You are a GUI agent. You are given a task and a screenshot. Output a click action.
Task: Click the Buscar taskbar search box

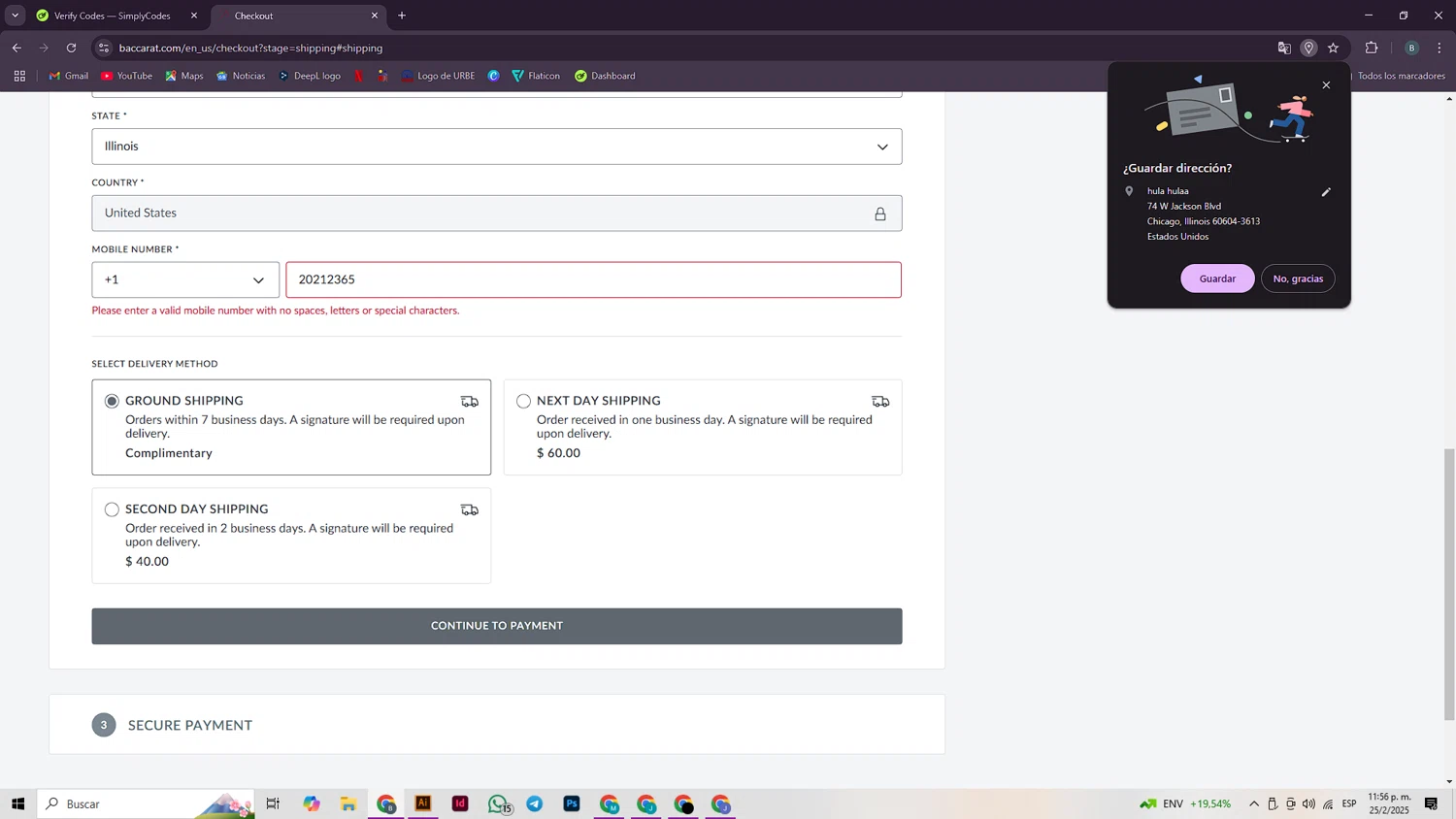coord(146,803)
